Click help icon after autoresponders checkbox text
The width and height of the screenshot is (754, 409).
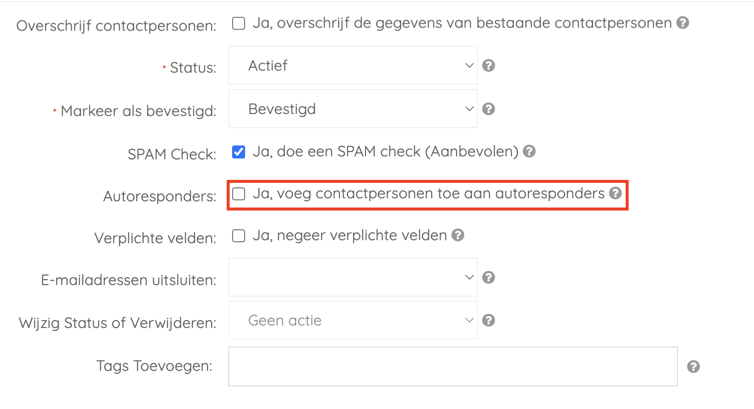tap(616, 193)
